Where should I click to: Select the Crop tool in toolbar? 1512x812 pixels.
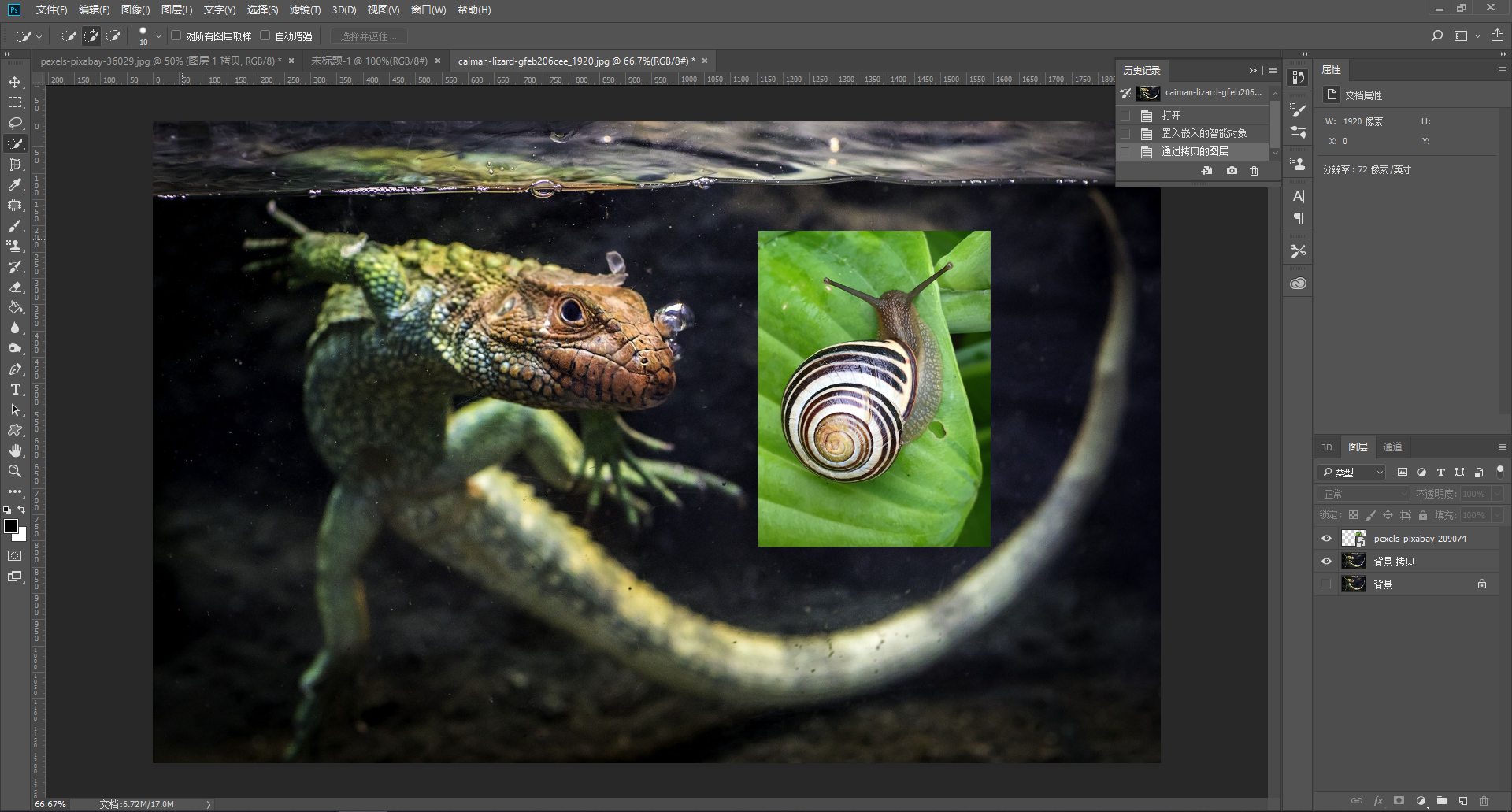pyautogui.click(x=15, y=164)
